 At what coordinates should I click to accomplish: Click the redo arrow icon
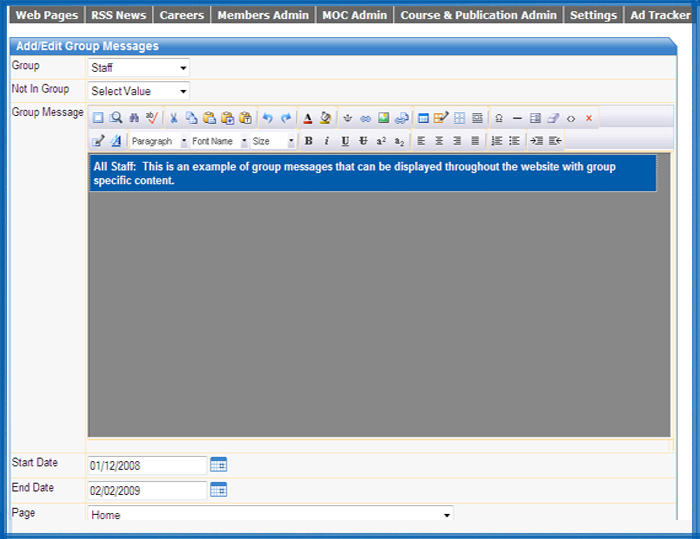tap(286, 118)
